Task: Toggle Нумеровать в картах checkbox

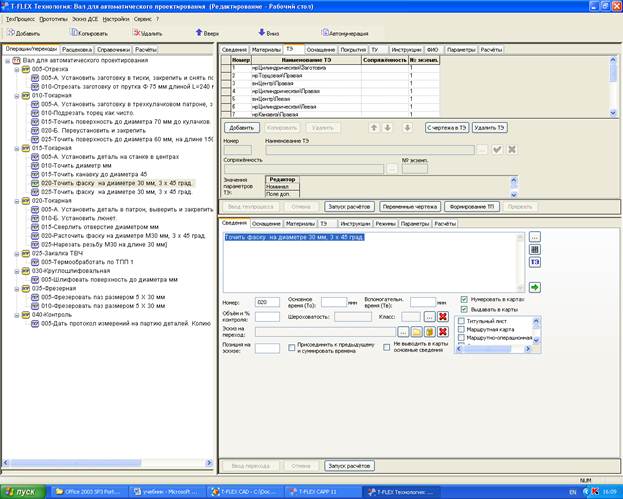Action: click(x=464, y=299)
